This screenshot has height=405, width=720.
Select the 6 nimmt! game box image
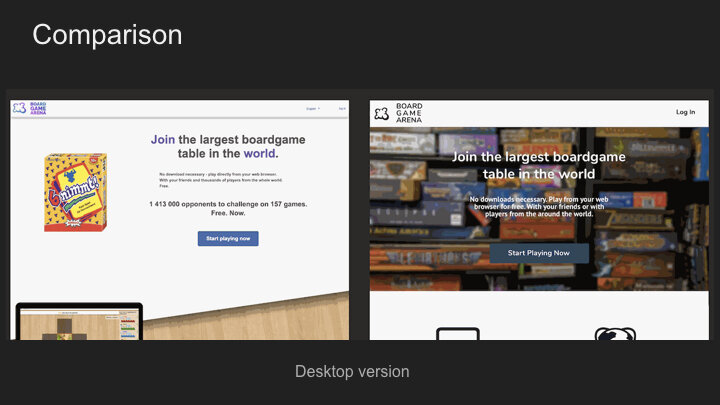click(x=75, y=192)
